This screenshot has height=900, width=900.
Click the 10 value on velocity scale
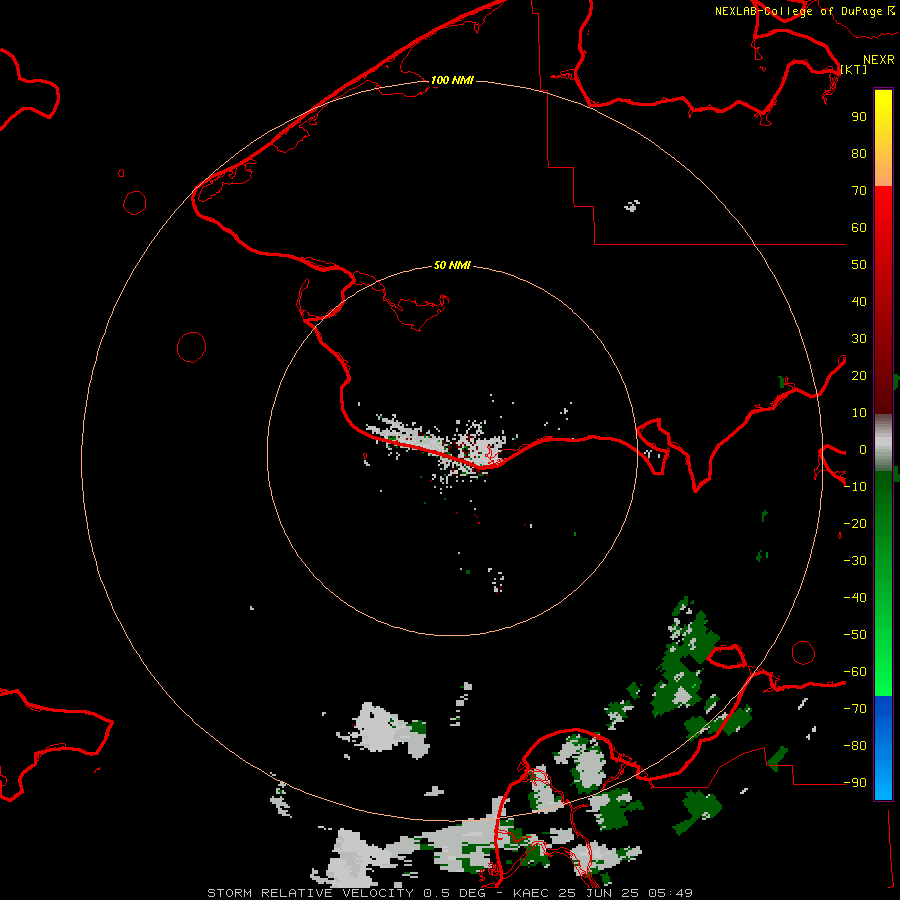click(859, 413)
